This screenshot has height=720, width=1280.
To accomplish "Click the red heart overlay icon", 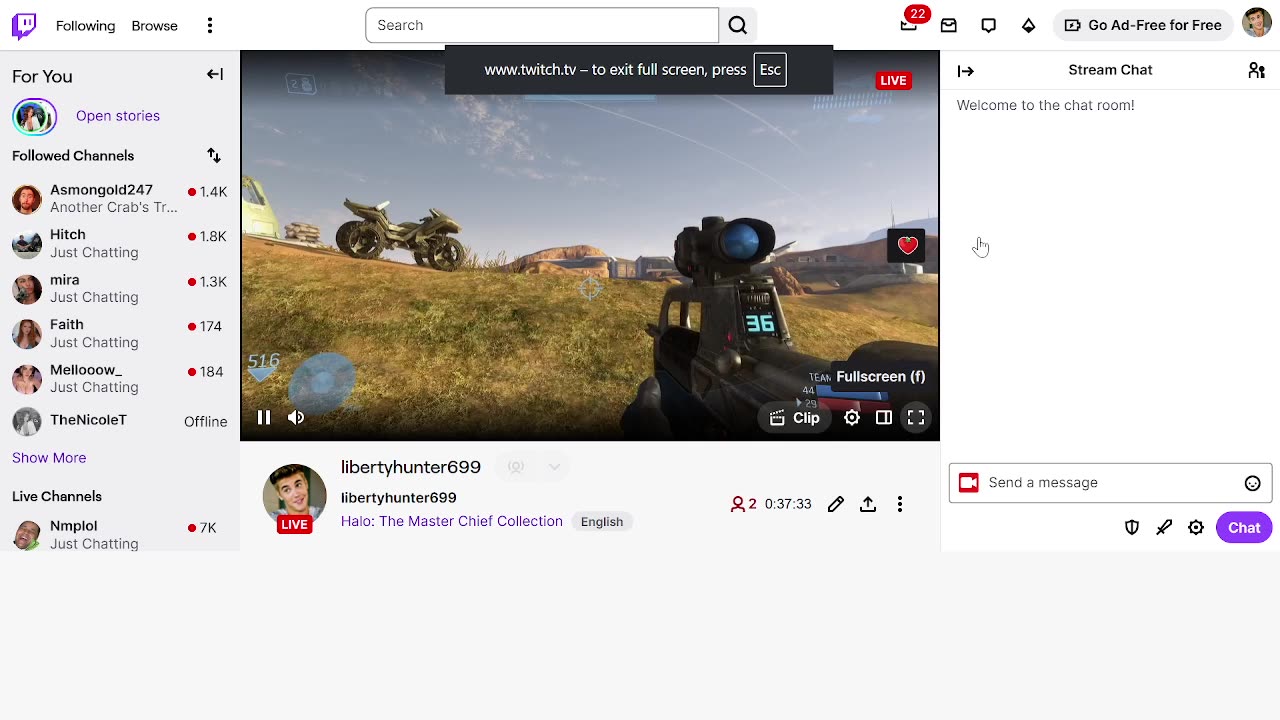I will (907, 245).
